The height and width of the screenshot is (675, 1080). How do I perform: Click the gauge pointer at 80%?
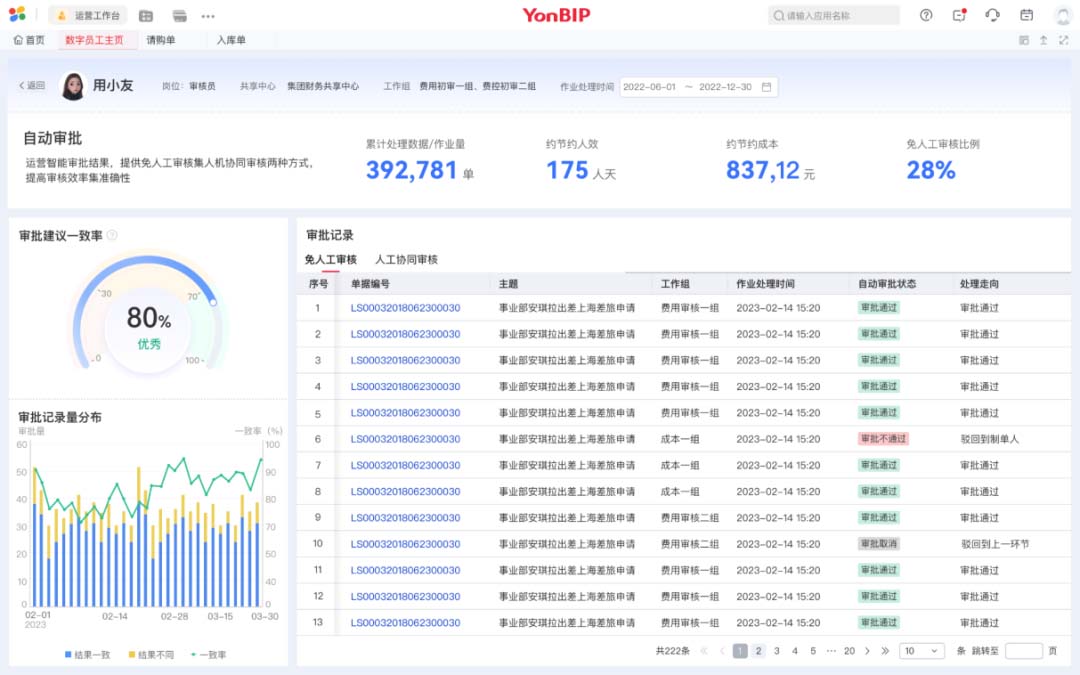[214, 302]
